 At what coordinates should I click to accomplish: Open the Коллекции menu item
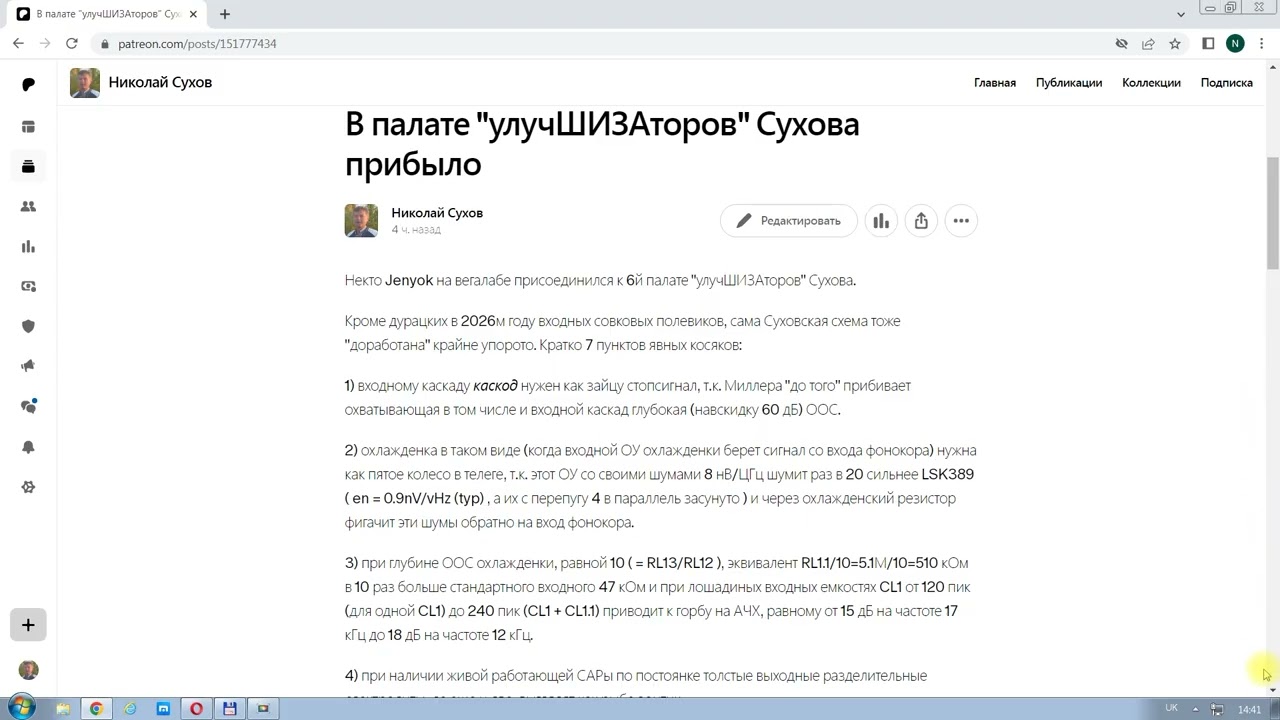tap(1151, 83)
